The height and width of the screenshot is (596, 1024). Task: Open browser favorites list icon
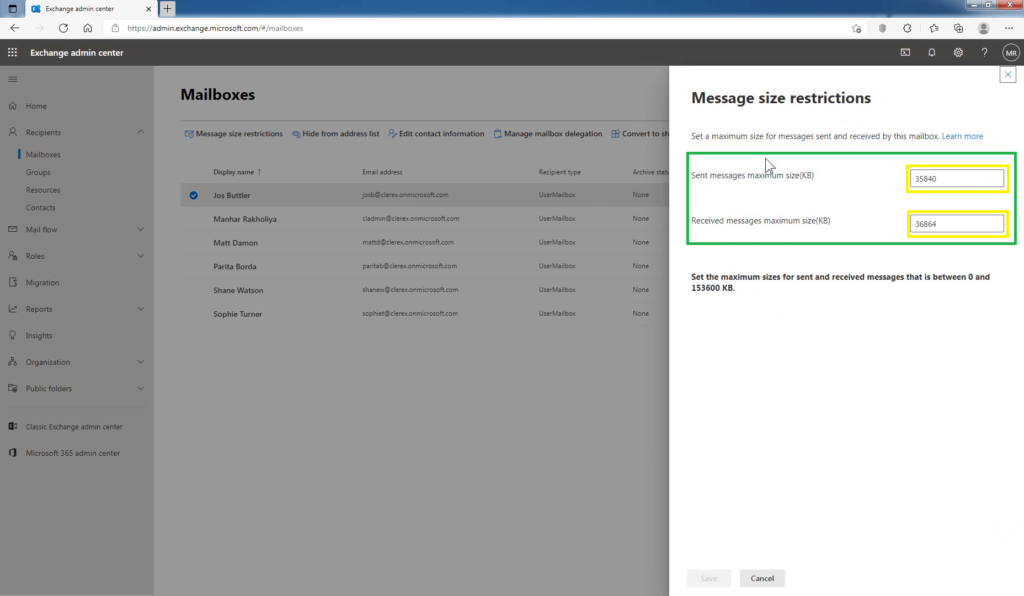pos(934,28)
